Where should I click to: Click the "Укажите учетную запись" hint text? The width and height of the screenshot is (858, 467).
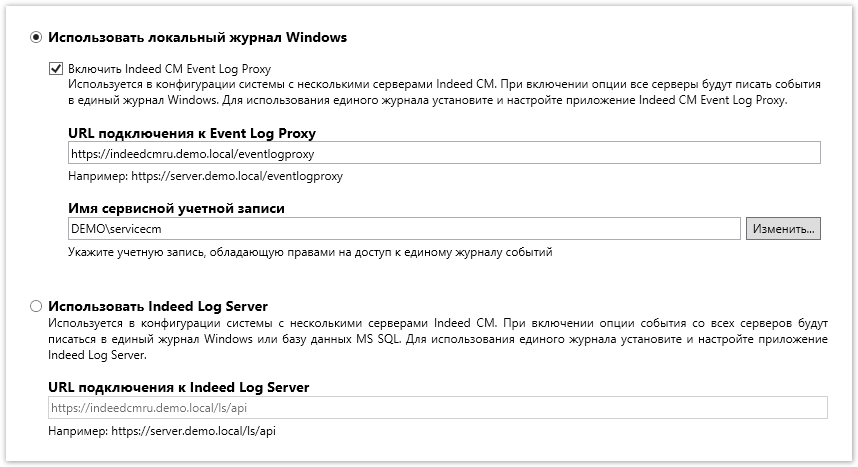pyautogui.click(x=310, y=253)
